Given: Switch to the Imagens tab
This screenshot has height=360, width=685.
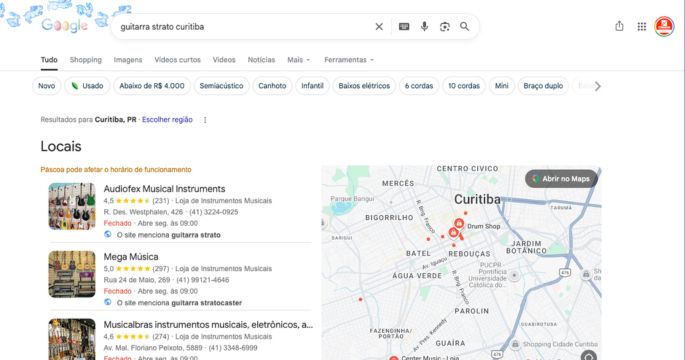Looking at the screenshot, I should 128,60.
